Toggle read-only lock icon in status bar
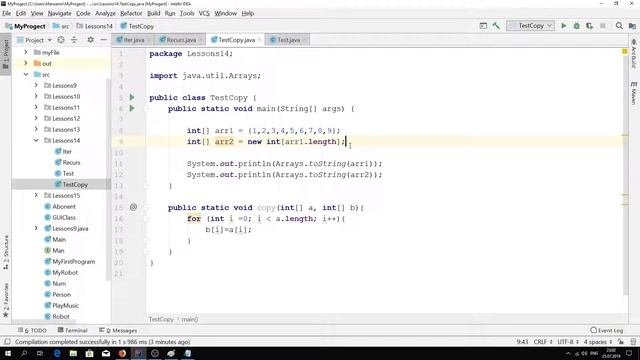The height and width of the screenshot is (360, 640). pos(620,342)
